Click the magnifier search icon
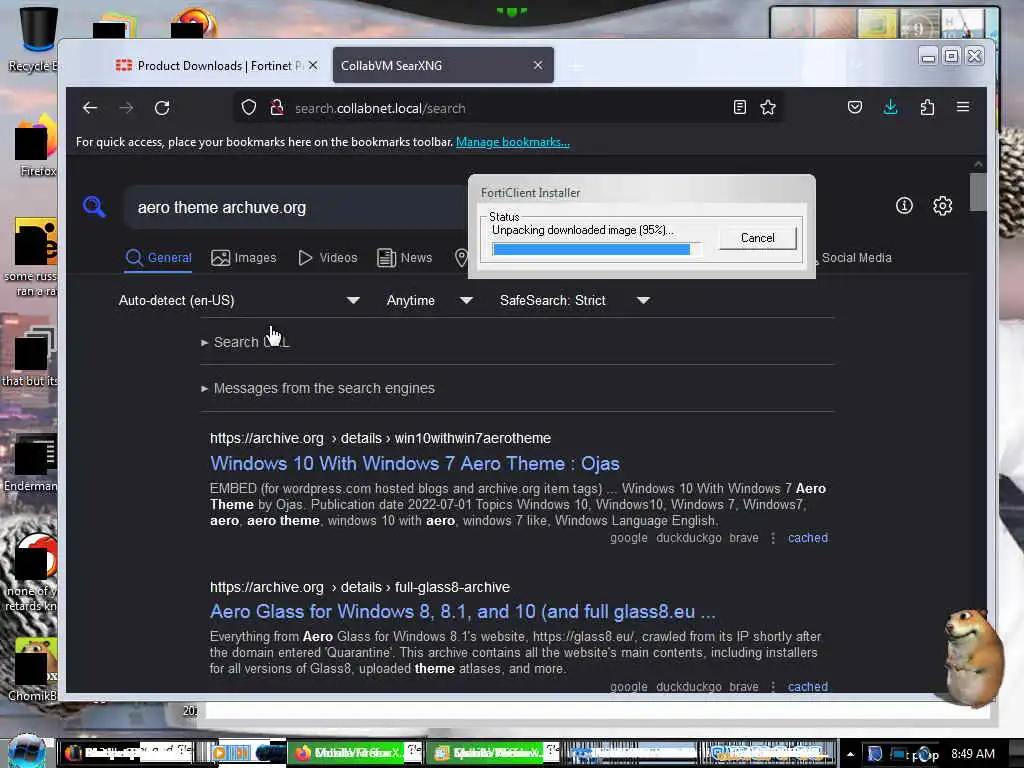Screen dimensions: 1024x768 tap(94, 207)
